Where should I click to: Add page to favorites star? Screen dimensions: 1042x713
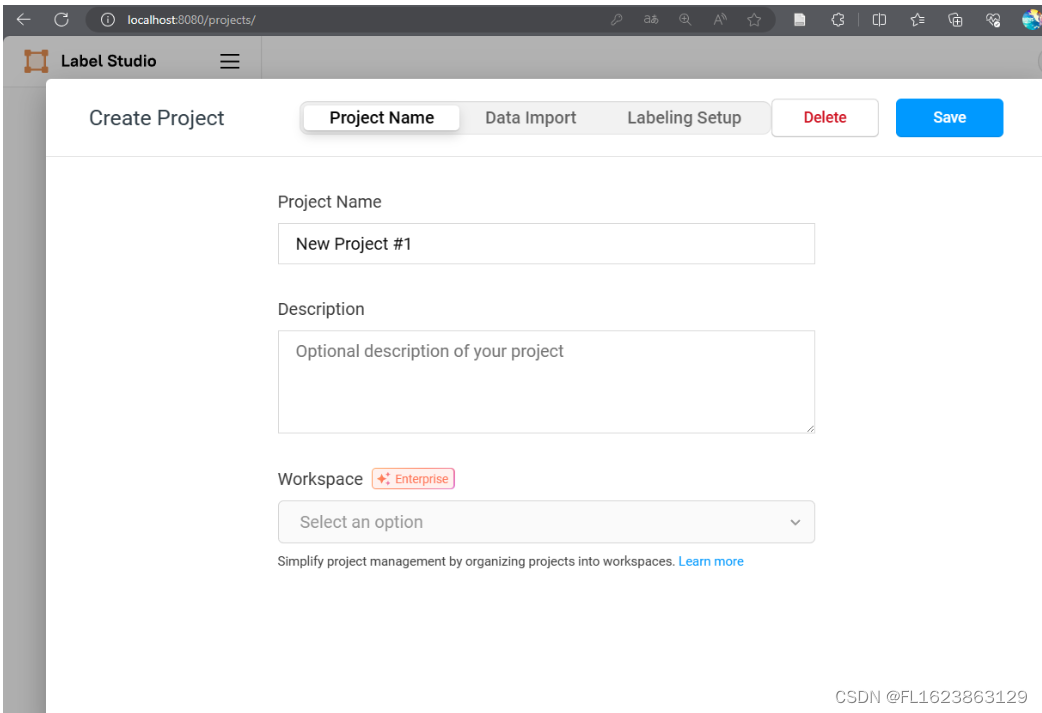point(754,19)
